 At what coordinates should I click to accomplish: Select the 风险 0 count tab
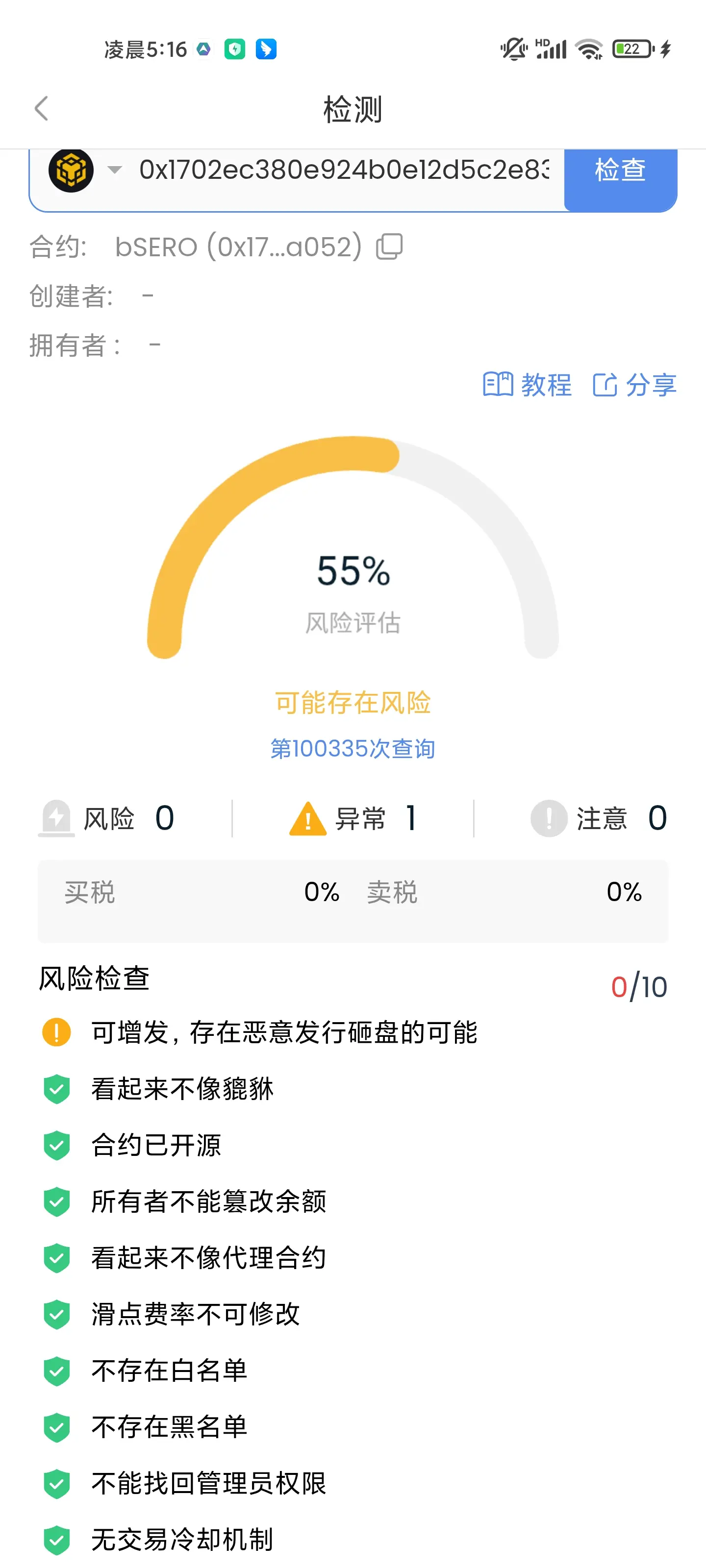click(x=107, y=818)
